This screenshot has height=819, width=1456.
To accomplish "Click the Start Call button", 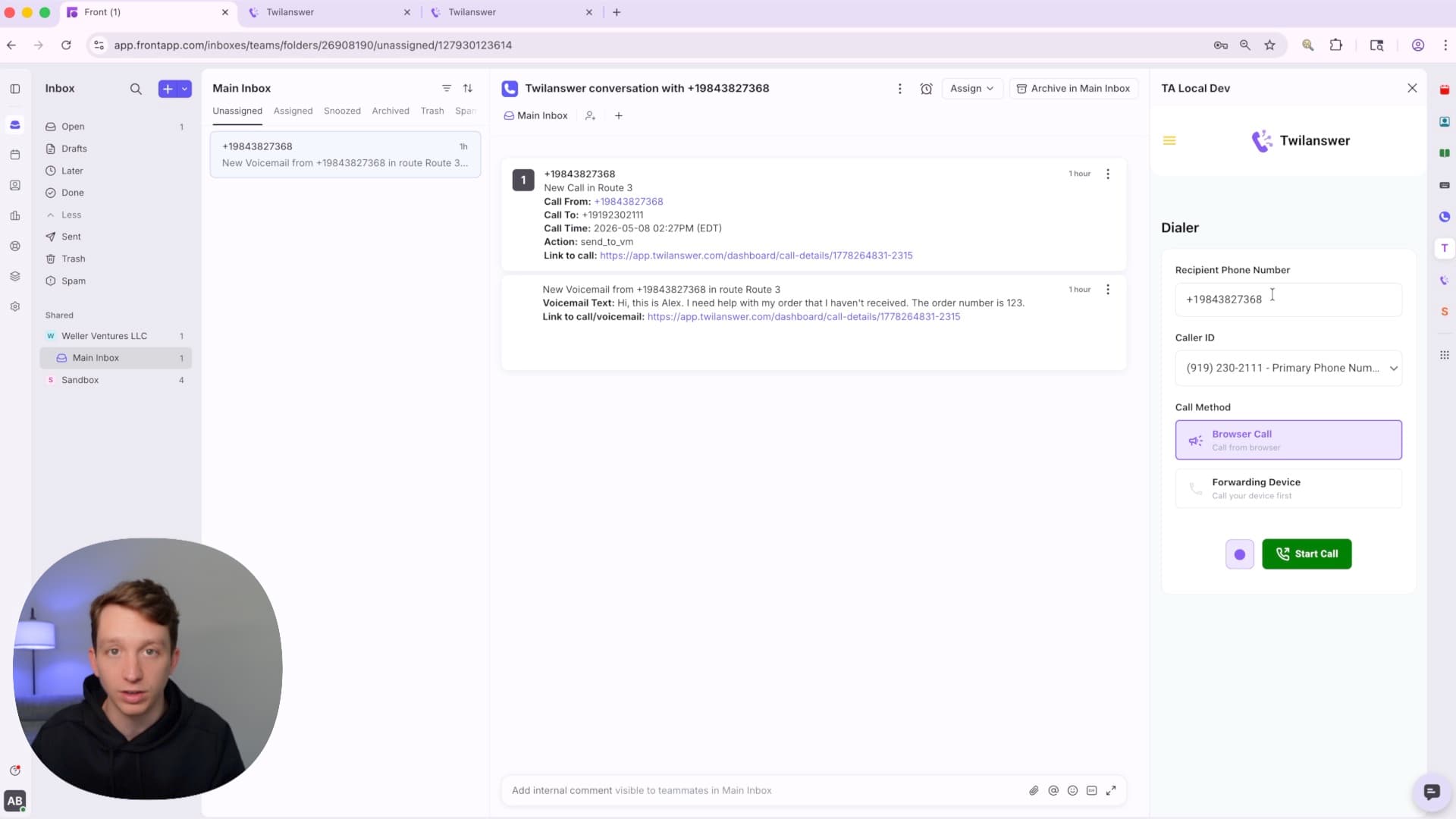I will point(1307,554).
